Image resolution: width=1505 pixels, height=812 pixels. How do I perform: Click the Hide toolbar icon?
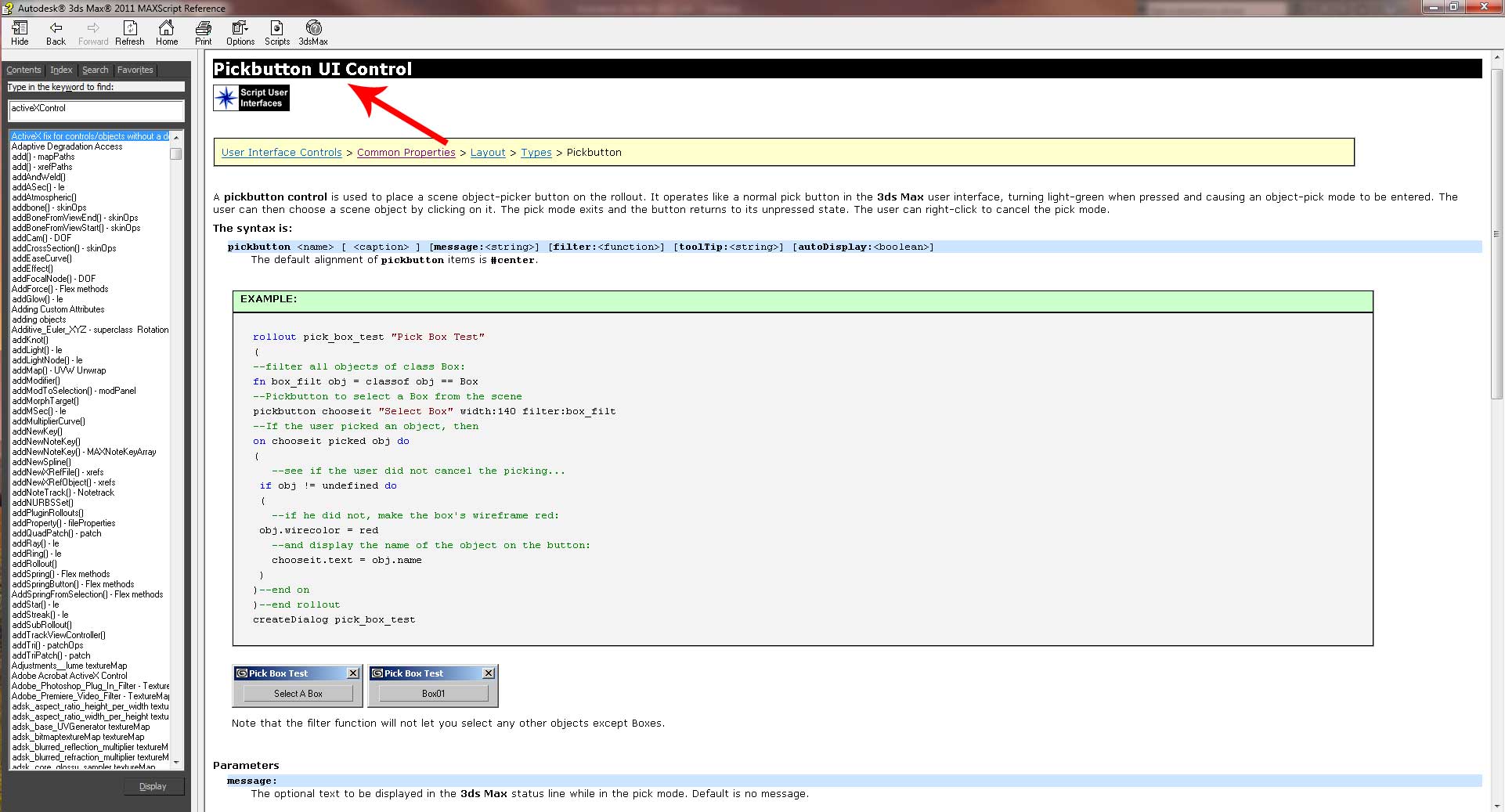point(20,33)
